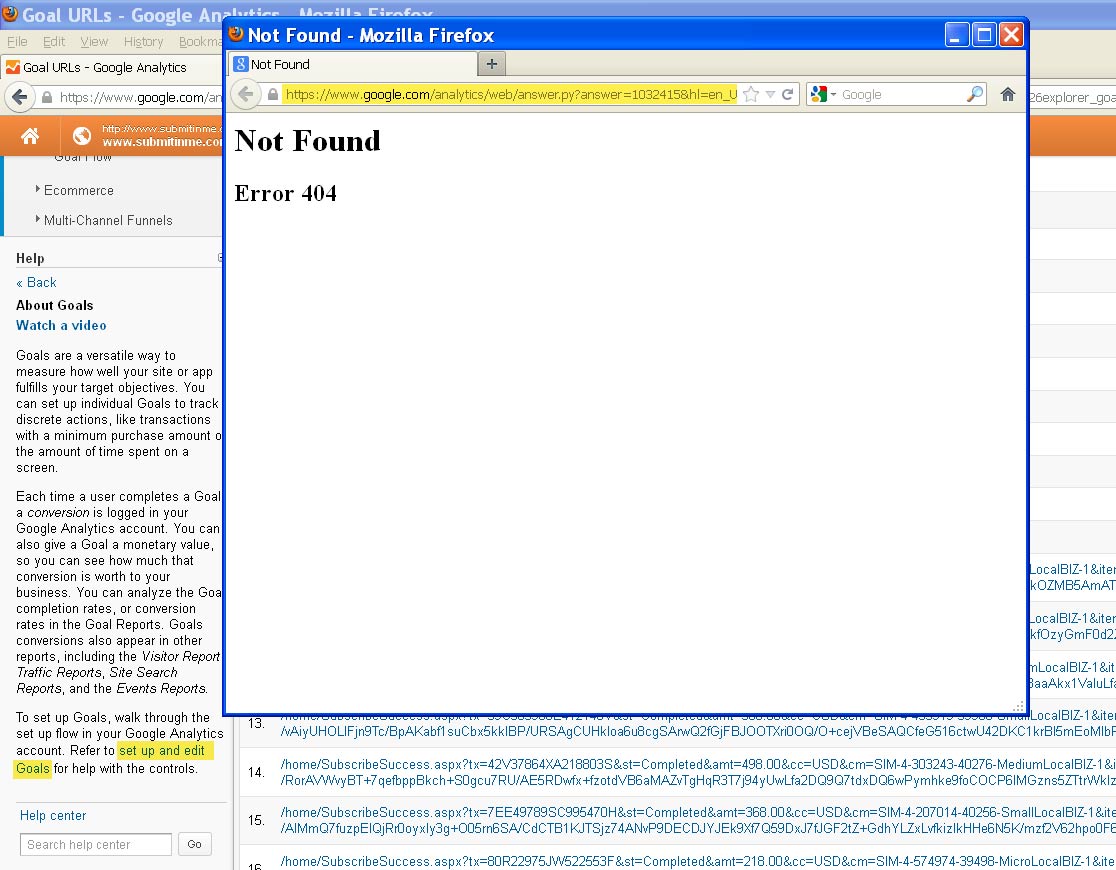Click the About Goals heading
This screenshot has height=870, width=1116.
55,305
